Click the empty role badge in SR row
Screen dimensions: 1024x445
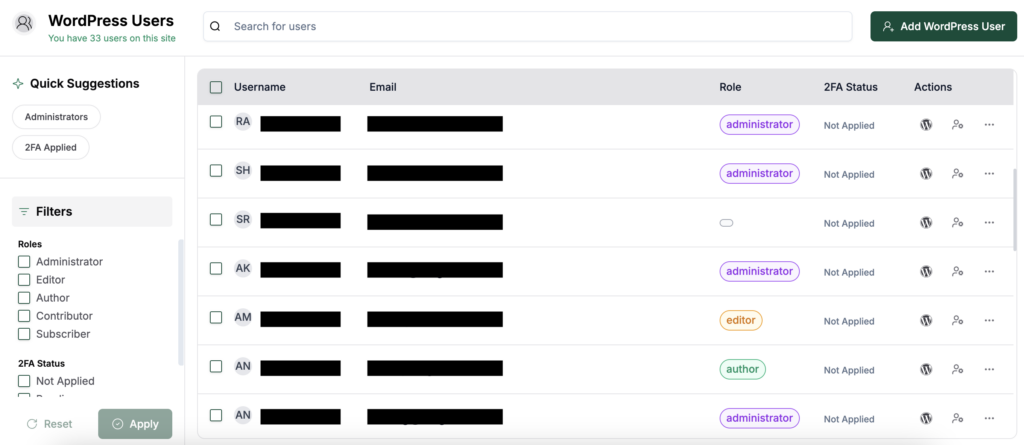(x=726, y=223)
